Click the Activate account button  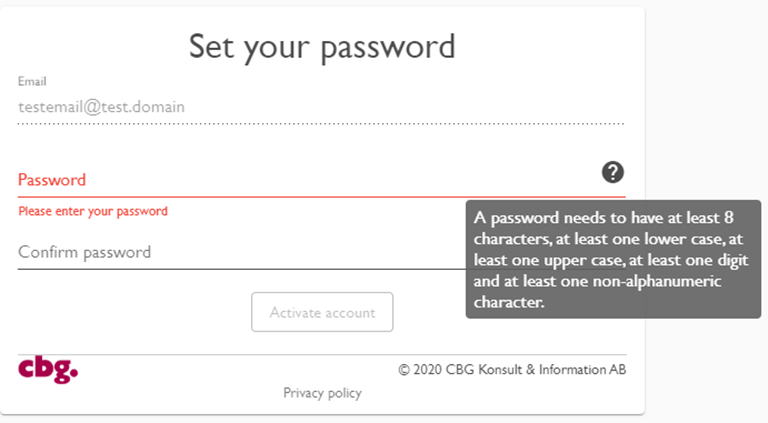[x=322, y=312]
